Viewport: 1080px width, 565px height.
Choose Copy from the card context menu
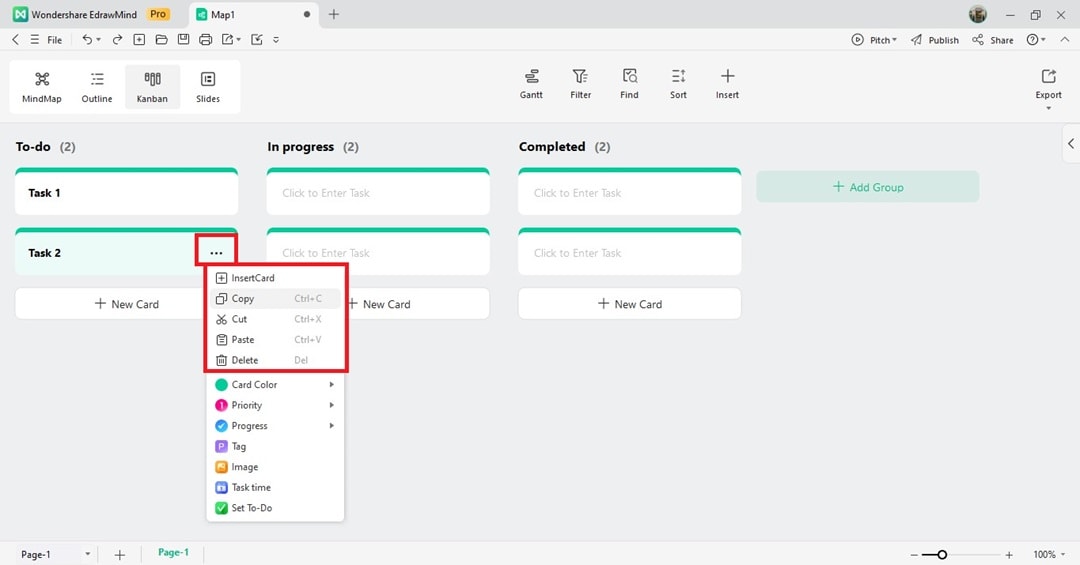(x=243, y=299)
